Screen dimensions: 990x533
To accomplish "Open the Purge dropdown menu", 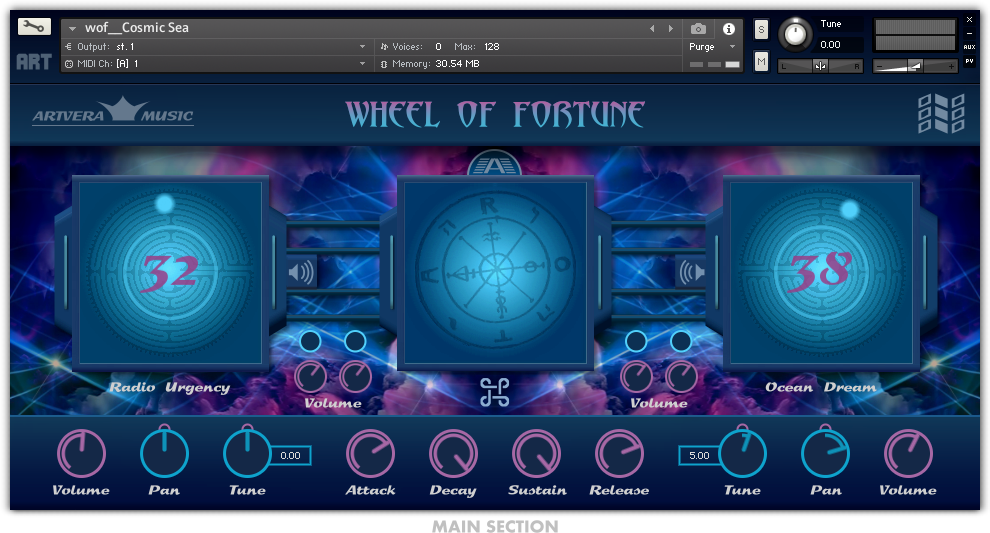I will point(712,47).
